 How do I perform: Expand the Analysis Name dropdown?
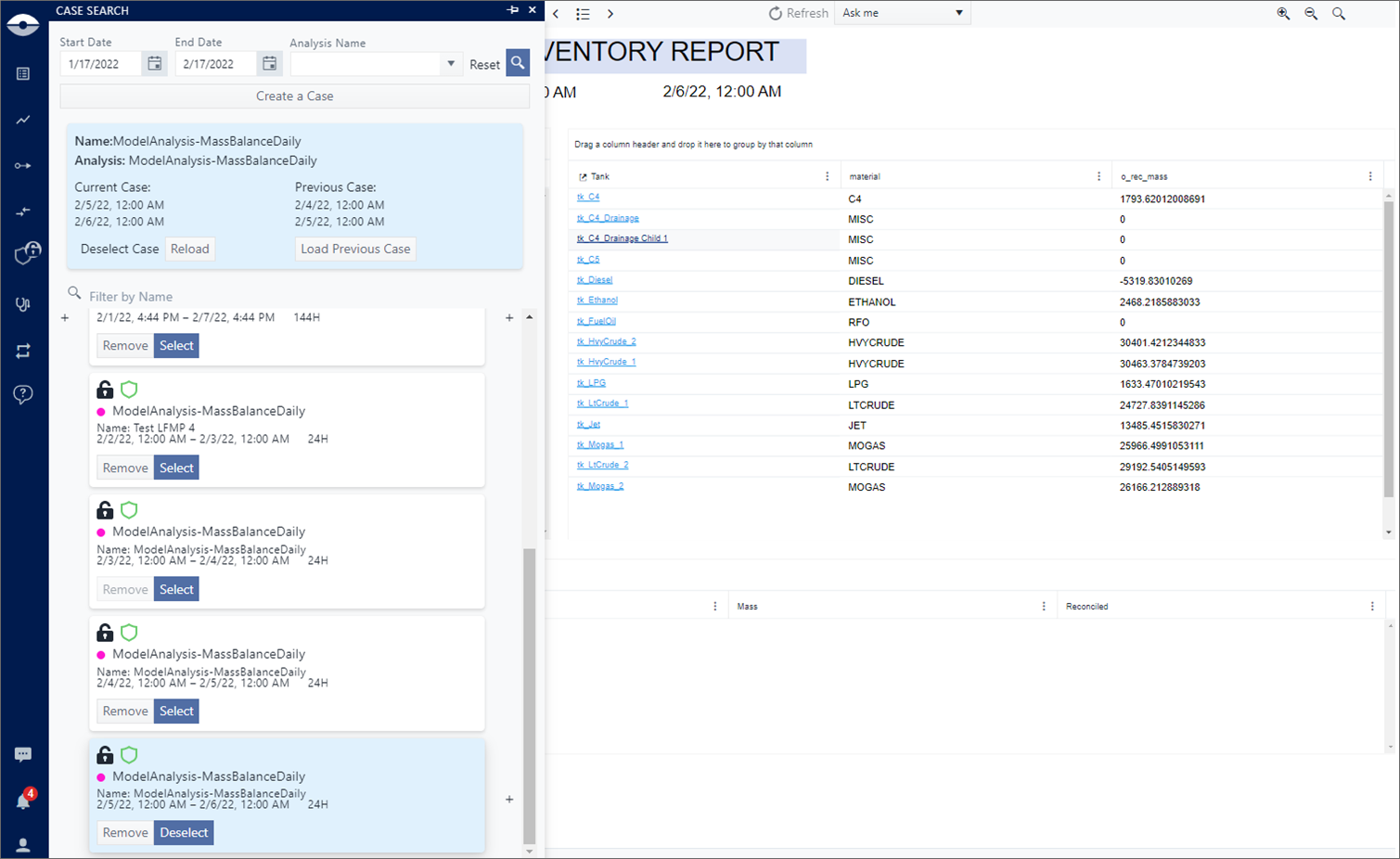click(x=451, y=64)
